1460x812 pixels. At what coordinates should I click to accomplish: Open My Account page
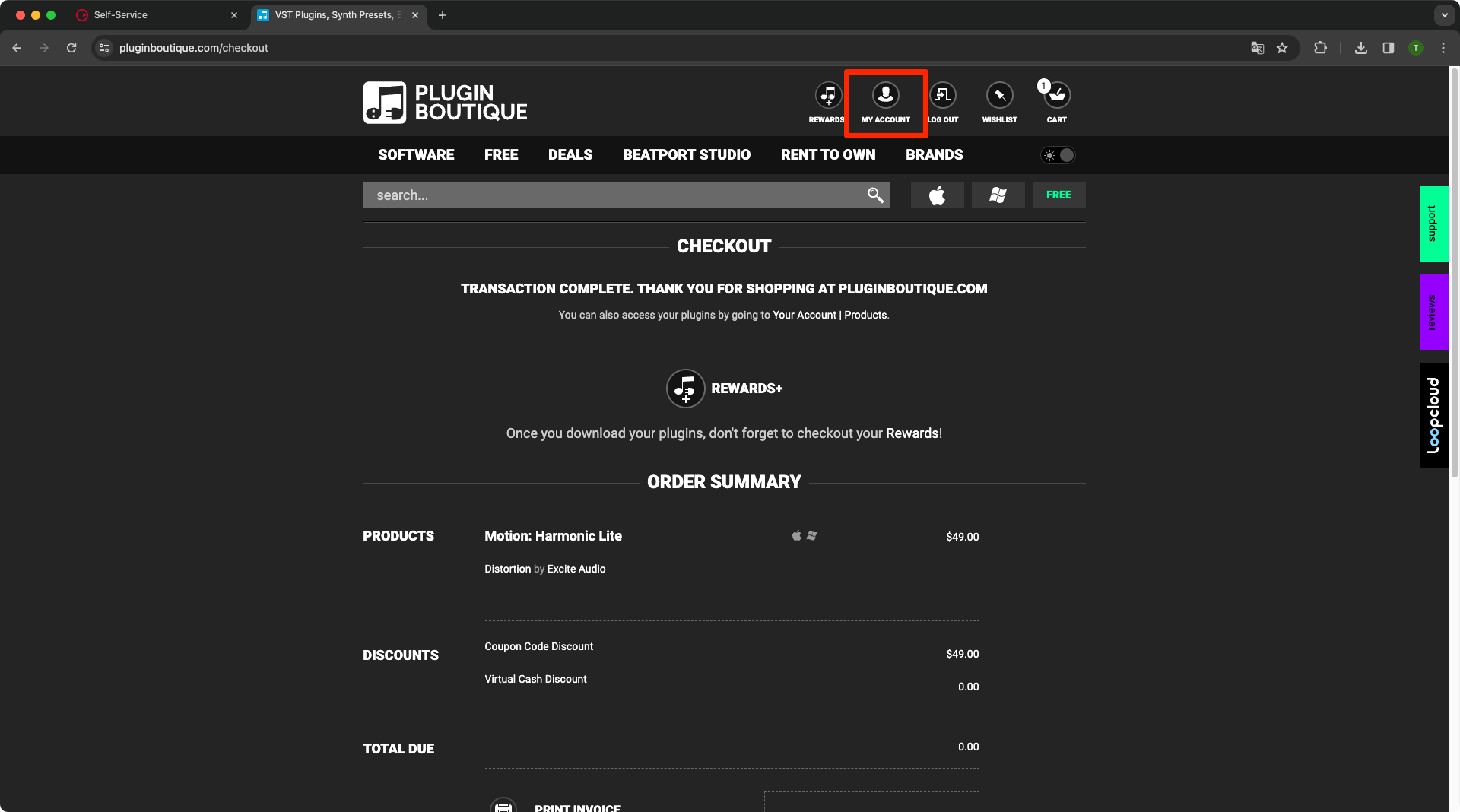click(885, 103)
